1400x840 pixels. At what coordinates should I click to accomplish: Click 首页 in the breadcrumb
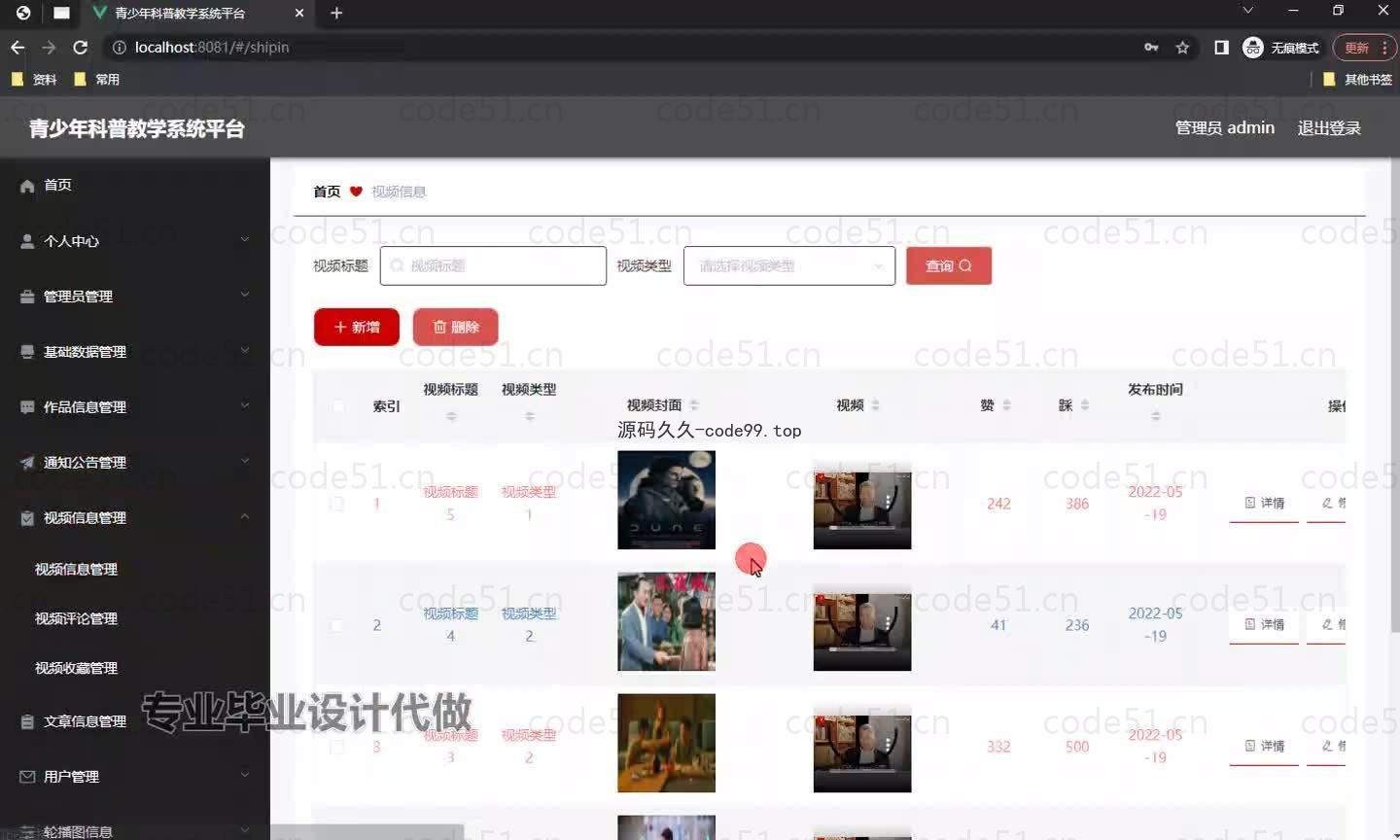[x=327, y=192]
